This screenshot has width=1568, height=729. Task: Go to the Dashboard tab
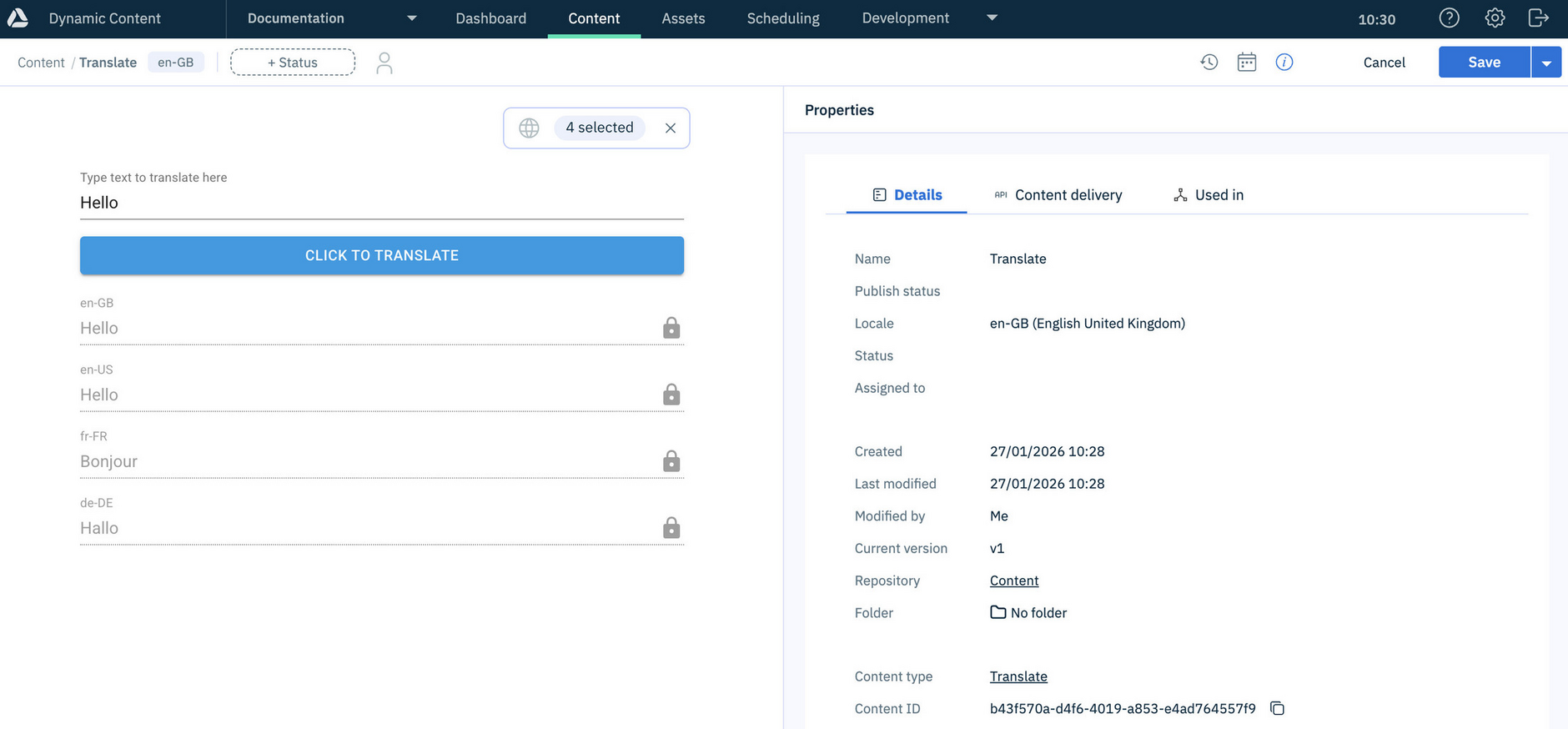click(x=490, y=18)
